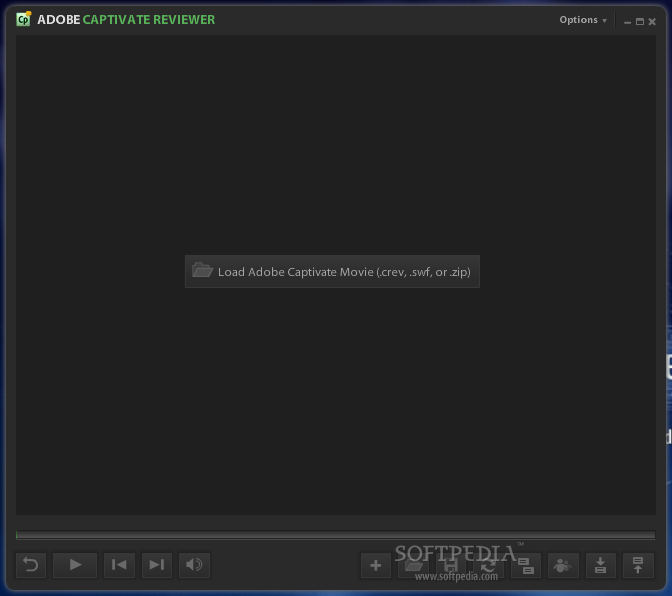Click the playback progress bar
This screenshot has height=596, width=672.
click(336, 534)
